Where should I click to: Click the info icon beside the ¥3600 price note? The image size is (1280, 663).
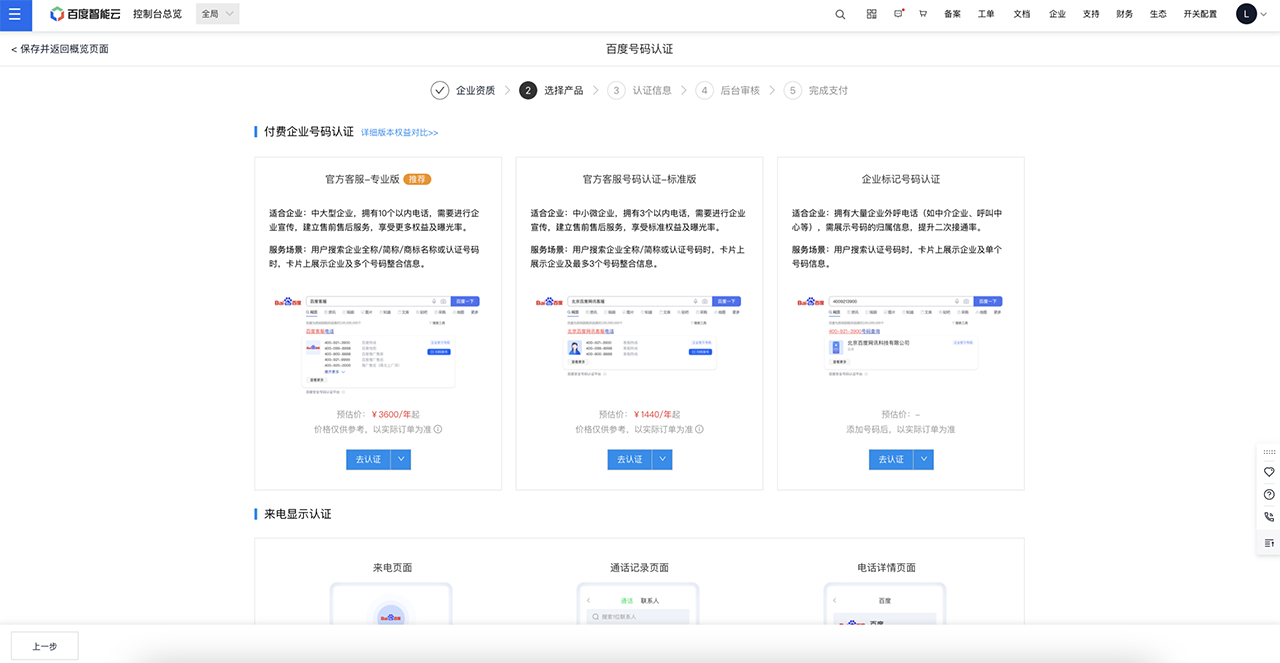438,429
